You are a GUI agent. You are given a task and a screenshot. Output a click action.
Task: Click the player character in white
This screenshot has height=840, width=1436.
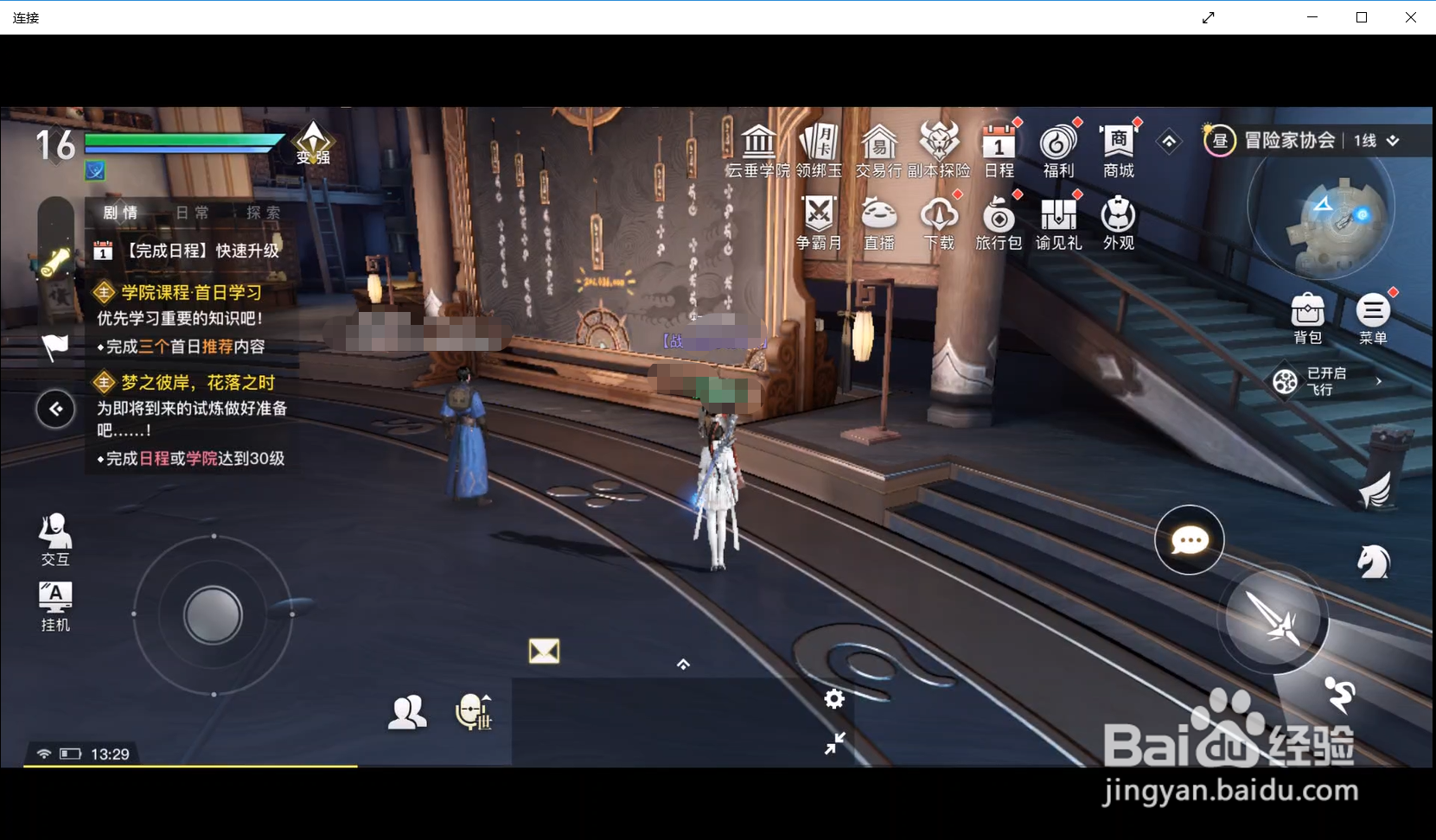coord(718,493)
